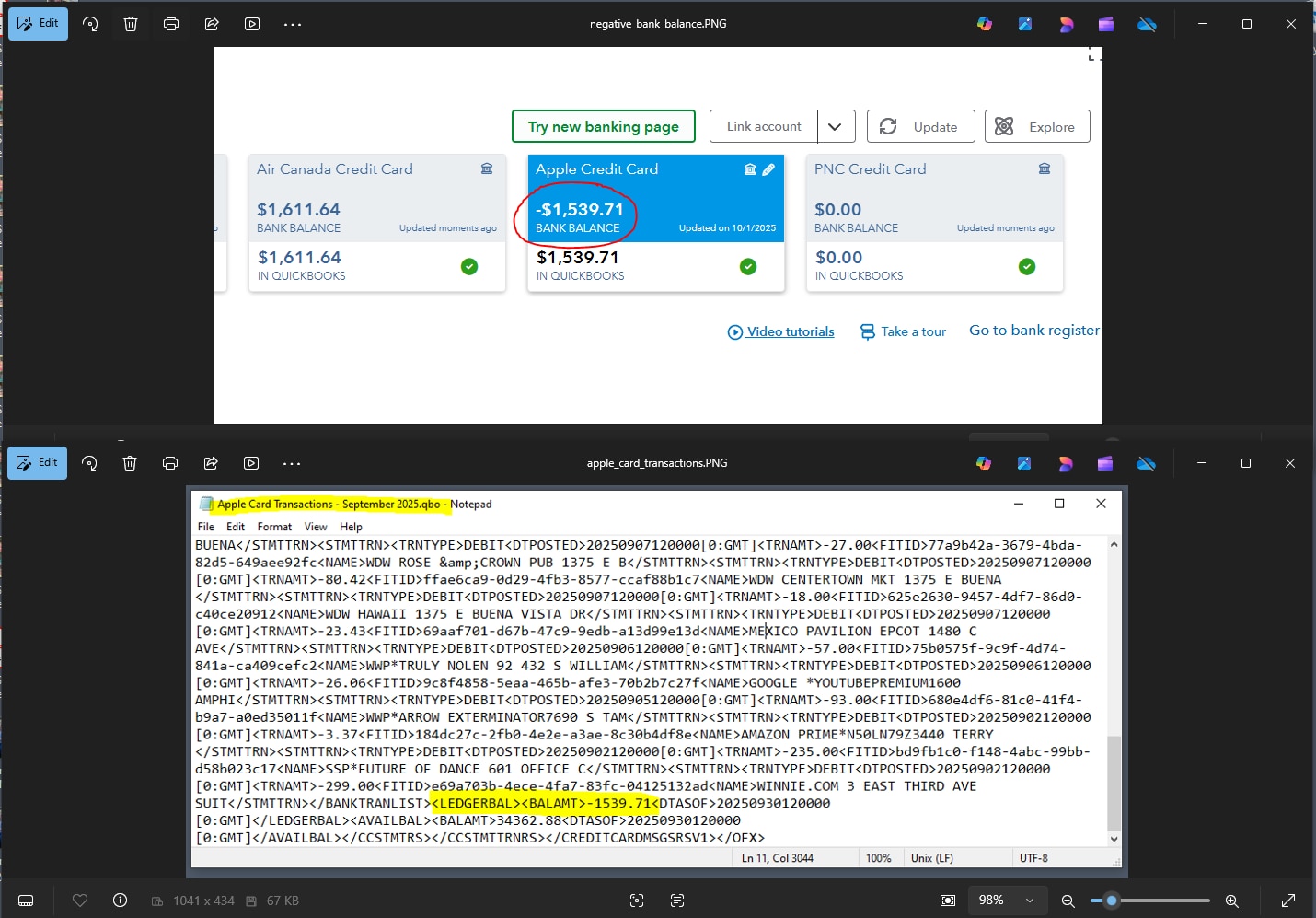This screenshot has width=1316, height=918.
Task: Open Designer in negative_bank_balance.PNG window
Action: (x=1066, y=24)
